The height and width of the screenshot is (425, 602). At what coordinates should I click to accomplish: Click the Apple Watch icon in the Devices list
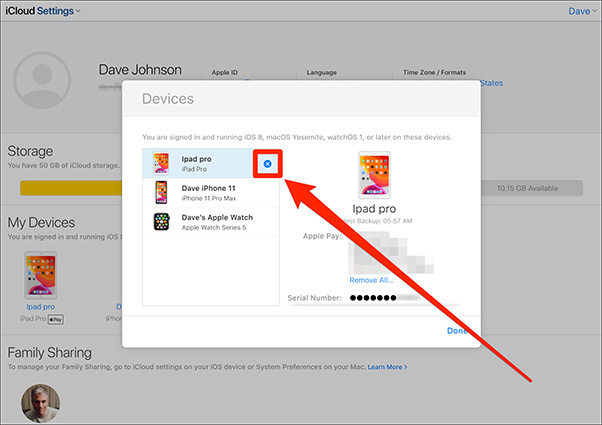(162, 222)
